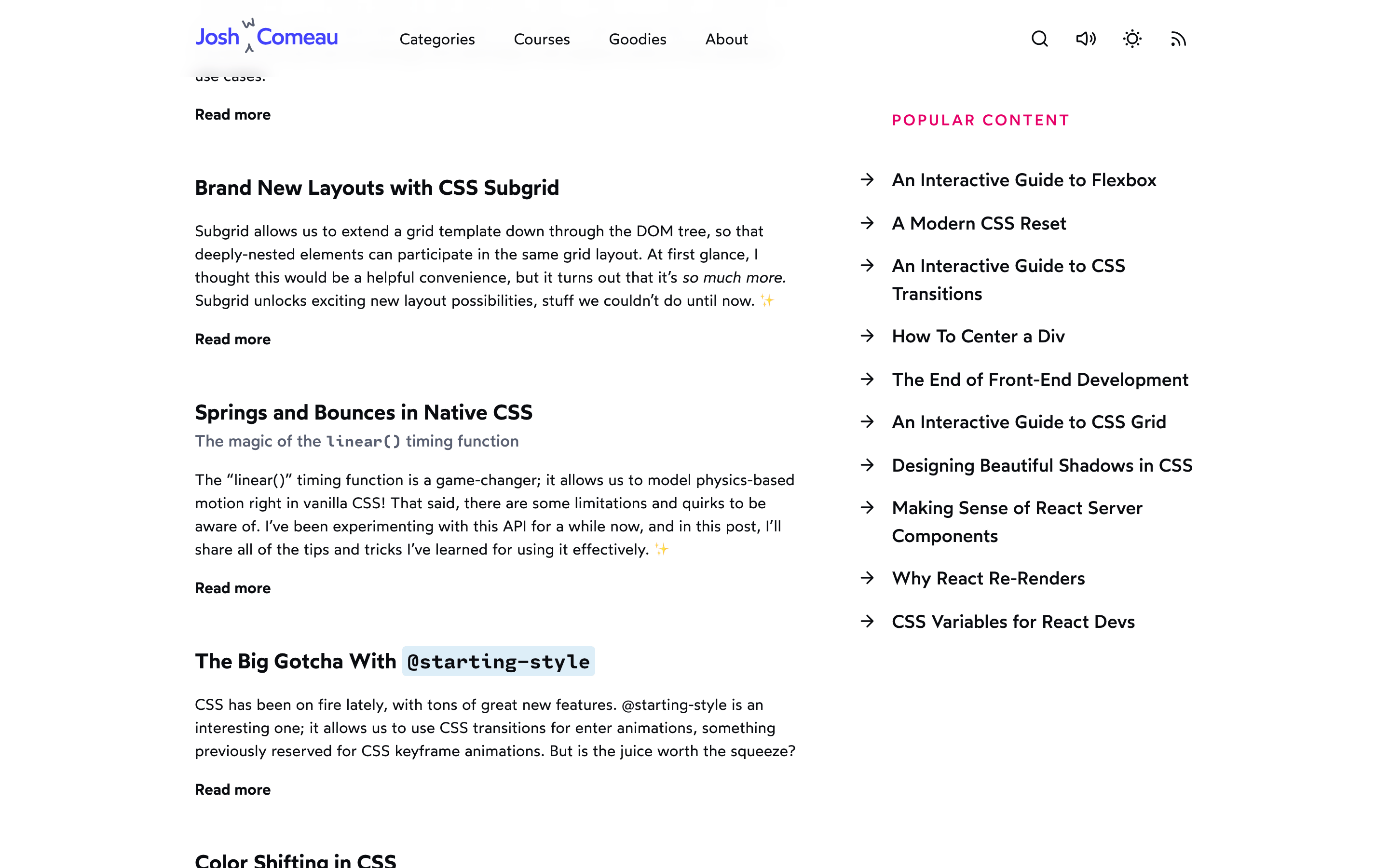Open the Categories menu
1389x868 pixels.
click(x=437, y=39)
